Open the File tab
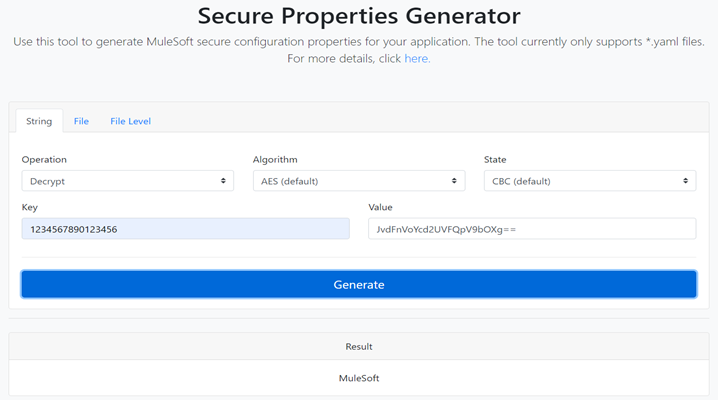 pyautogui.click(x=81, y=121)
